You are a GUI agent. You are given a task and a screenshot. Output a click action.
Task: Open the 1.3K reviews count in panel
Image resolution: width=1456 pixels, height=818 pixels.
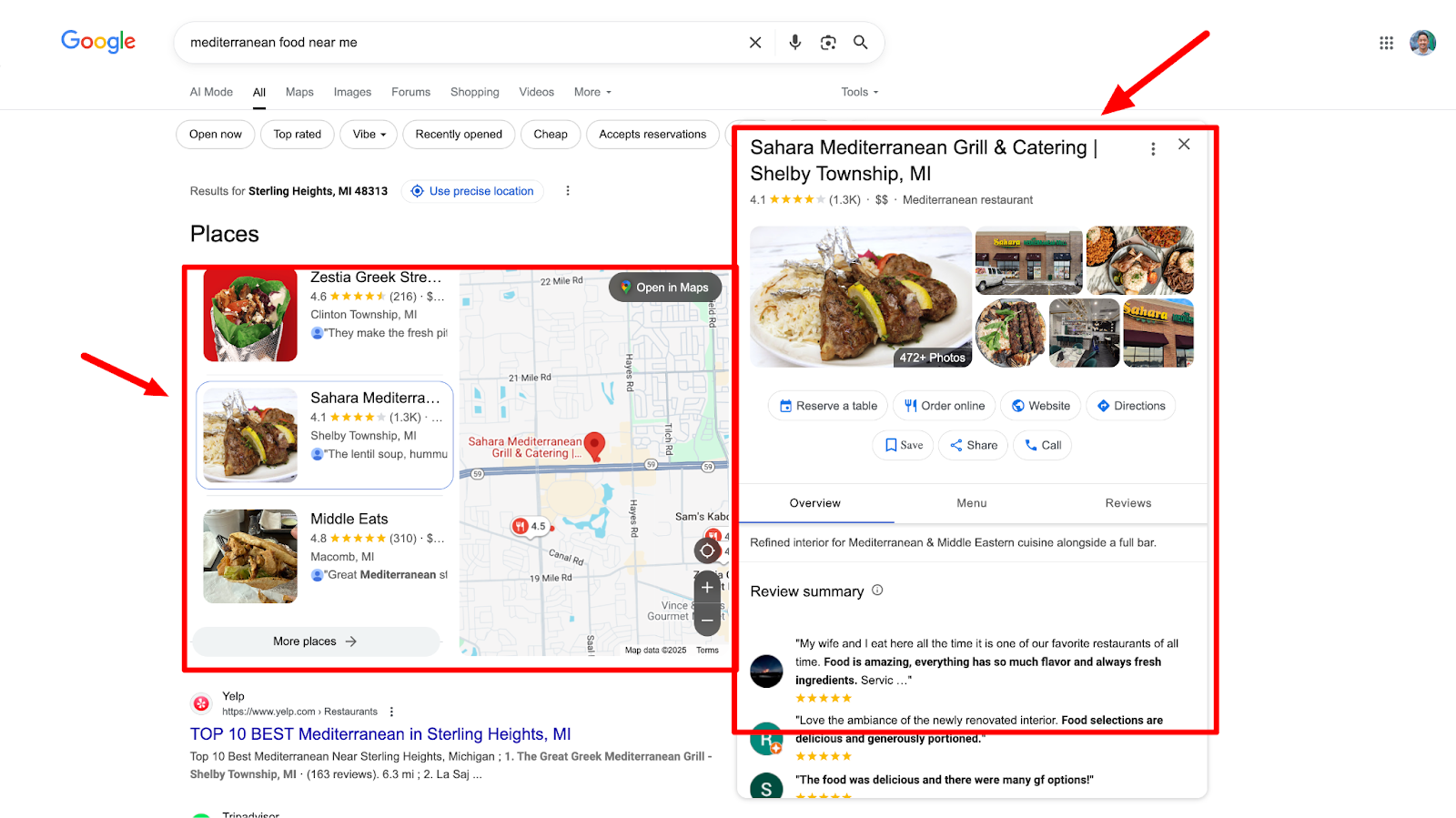pos(844,200)
